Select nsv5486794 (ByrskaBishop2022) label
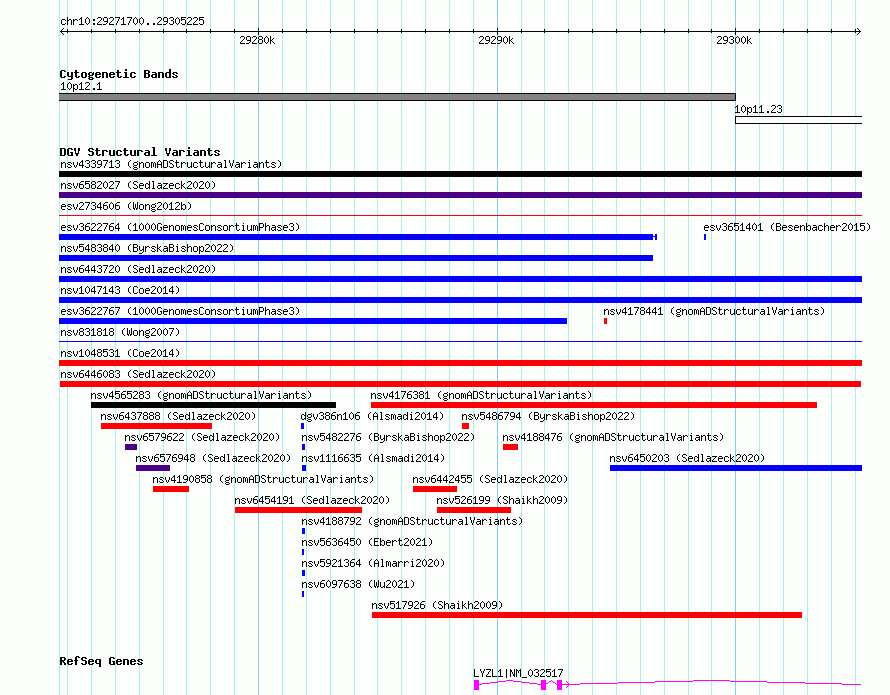Screen dimensions: 890x695 click(x=548, y=416)
